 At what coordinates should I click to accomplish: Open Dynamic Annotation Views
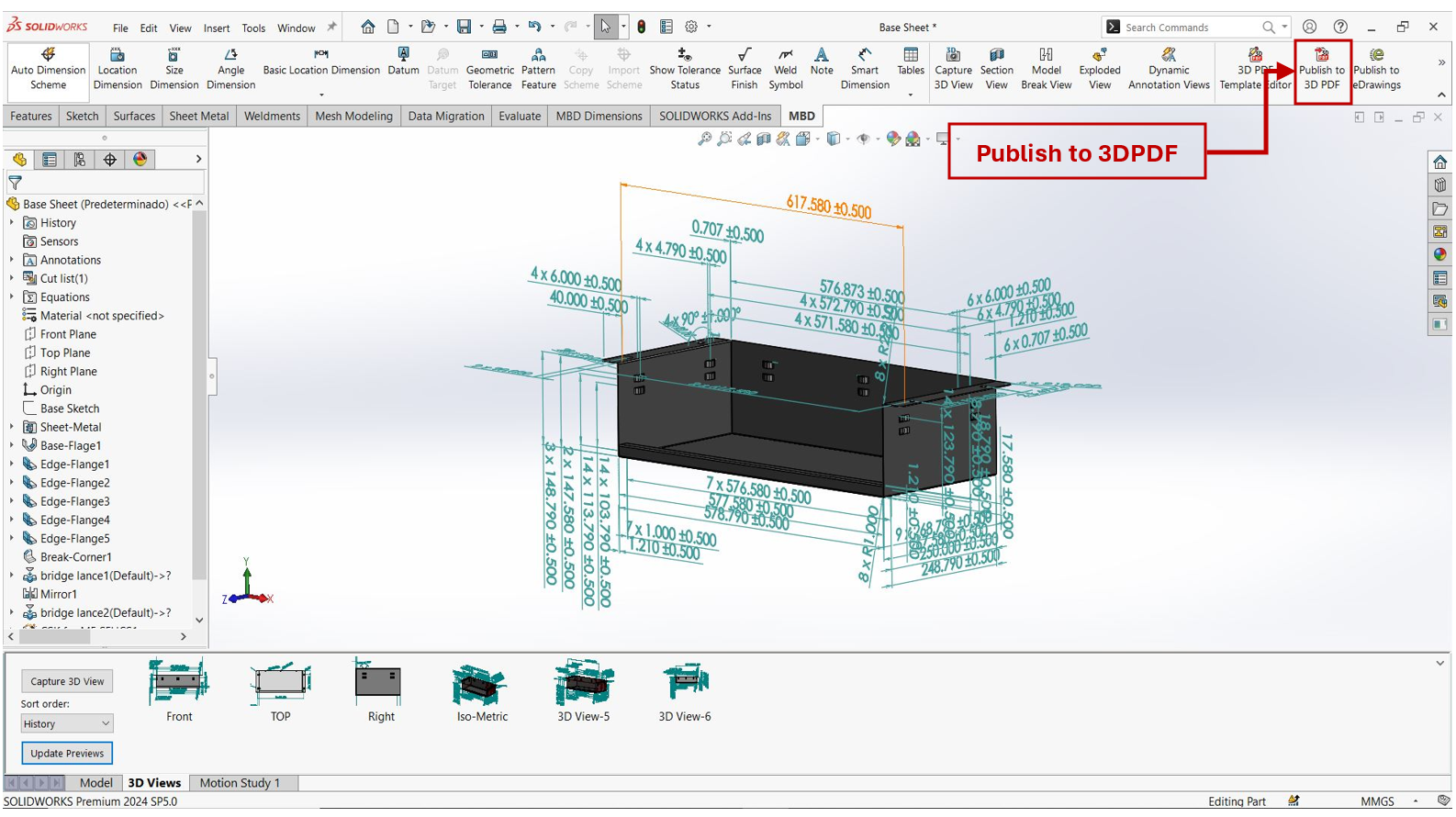1168,69
